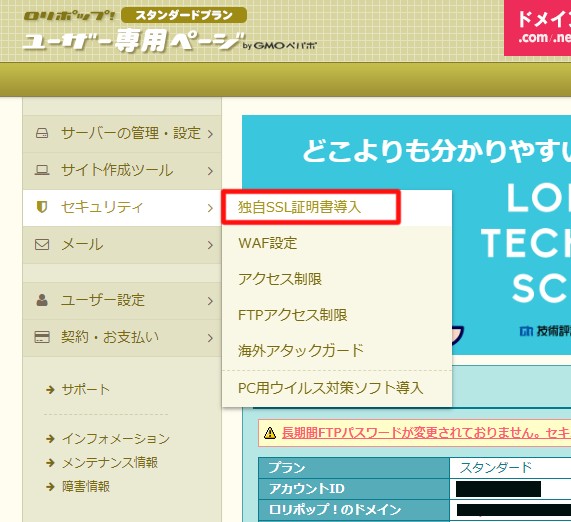Click the person icon beside ユーザー設定
The width and height of the screenshot is (571, 522).
pyautogui.click(x=42, y=300)
